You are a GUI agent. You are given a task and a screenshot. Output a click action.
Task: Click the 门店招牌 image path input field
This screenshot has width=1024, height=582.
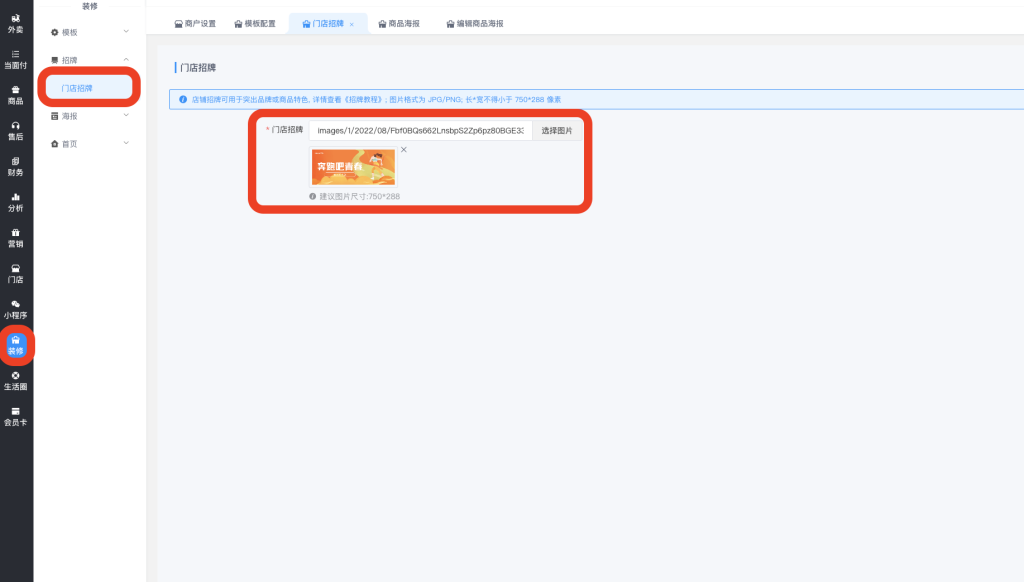pos(420,130)
